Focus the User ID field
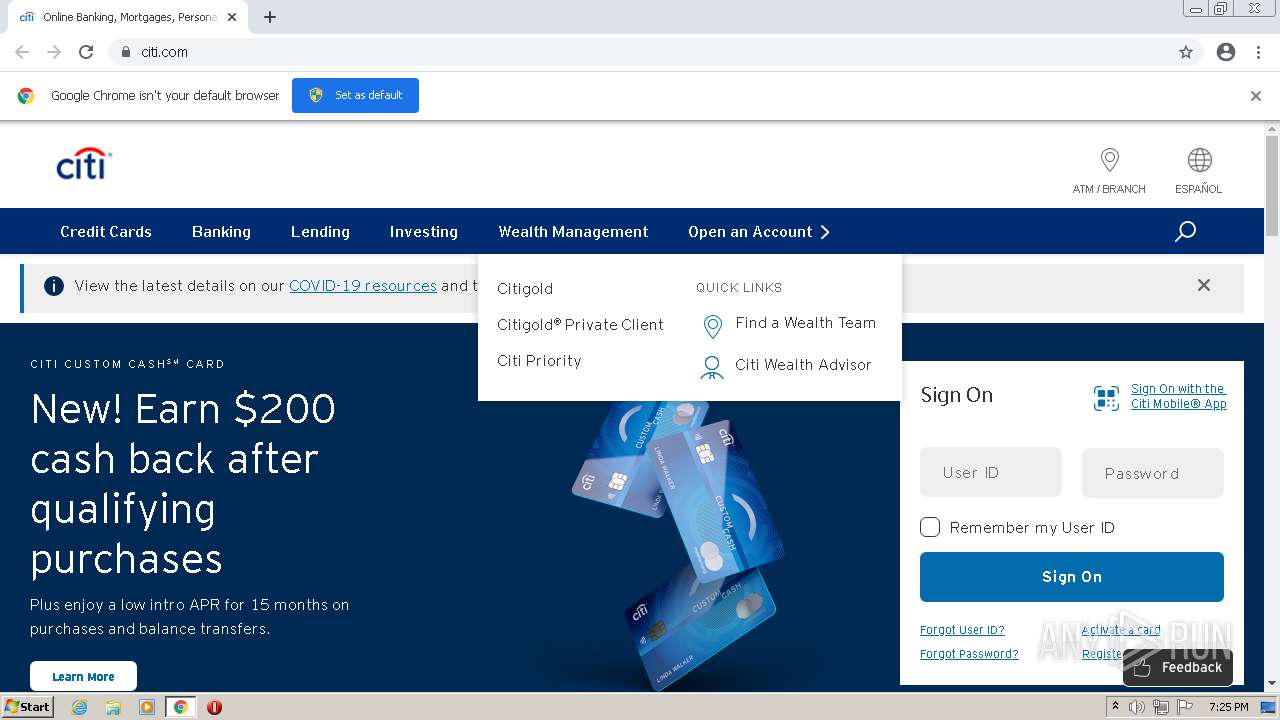Viewport: 1280px width, 720px height. 991,472
